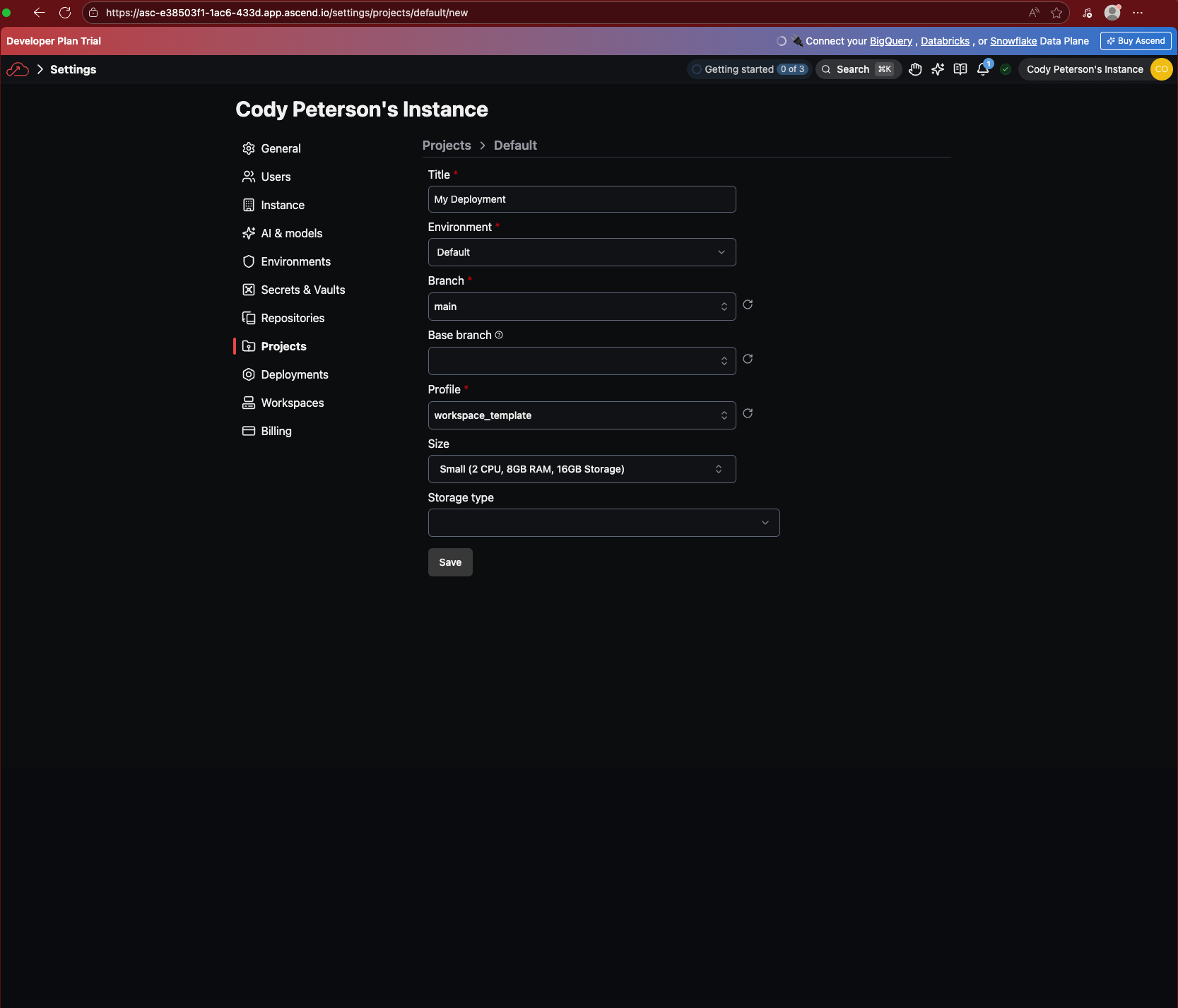
Task: Open the hand icon in header toolbar
Action: coord(915,69)
